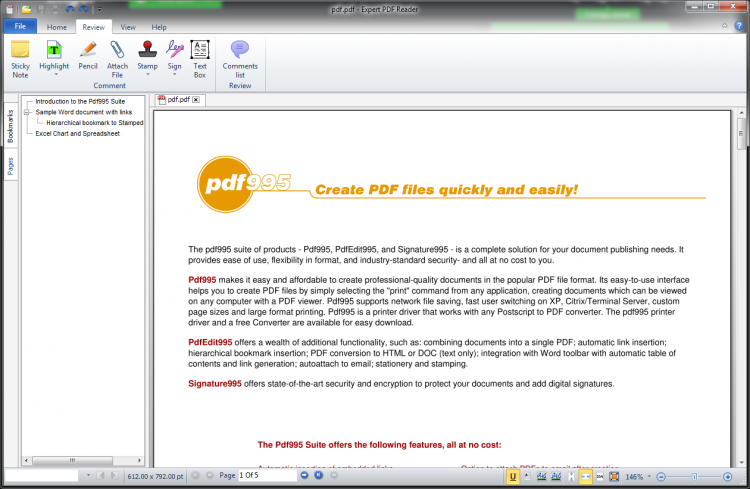
Task: Click the application icon in title bar
Action: coord(10,9)
